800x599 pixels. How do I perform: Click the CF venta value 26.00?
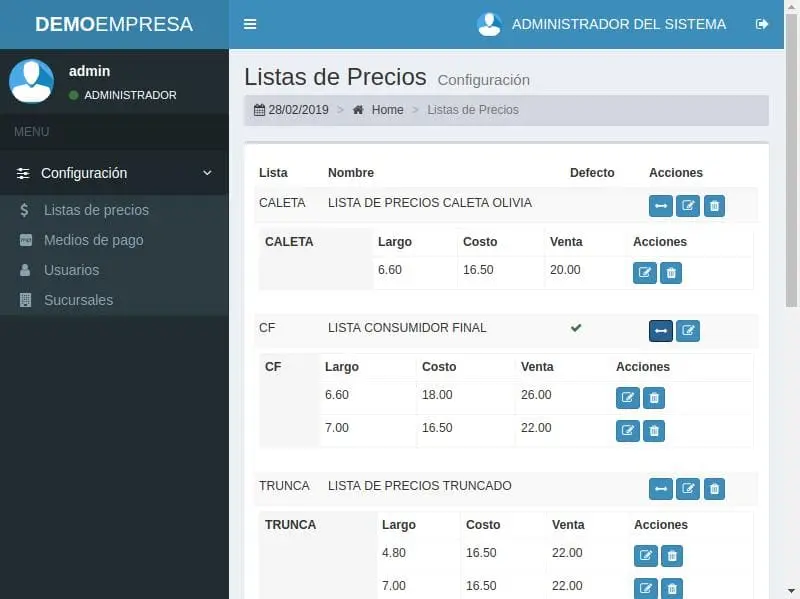[536, 394]
